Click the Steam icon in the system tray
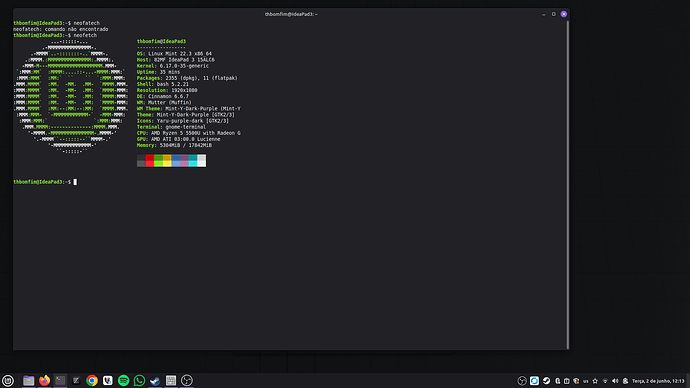 547,381
